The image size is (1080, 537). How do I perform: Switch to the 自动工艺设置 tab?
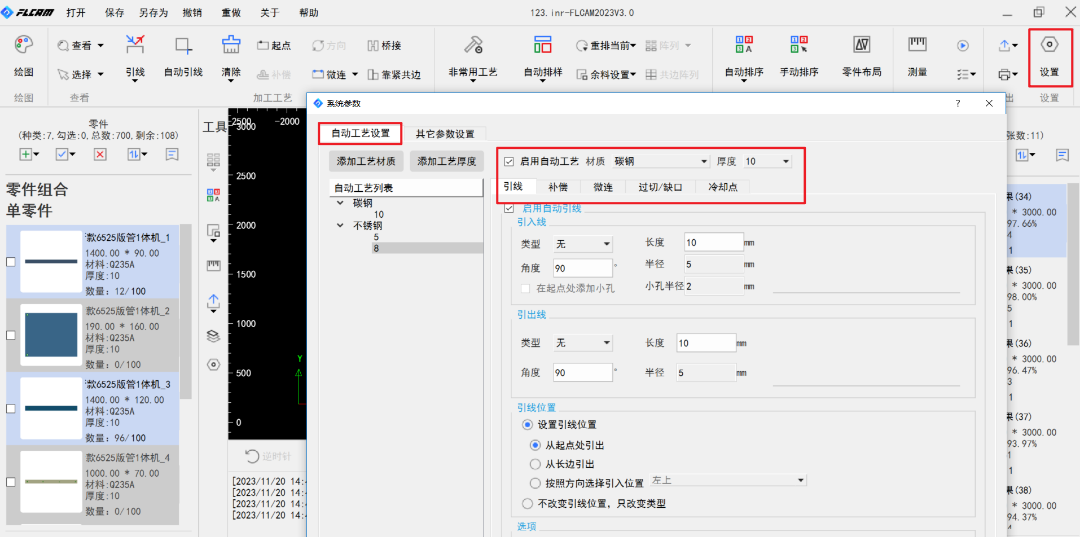tap(360, 134)
